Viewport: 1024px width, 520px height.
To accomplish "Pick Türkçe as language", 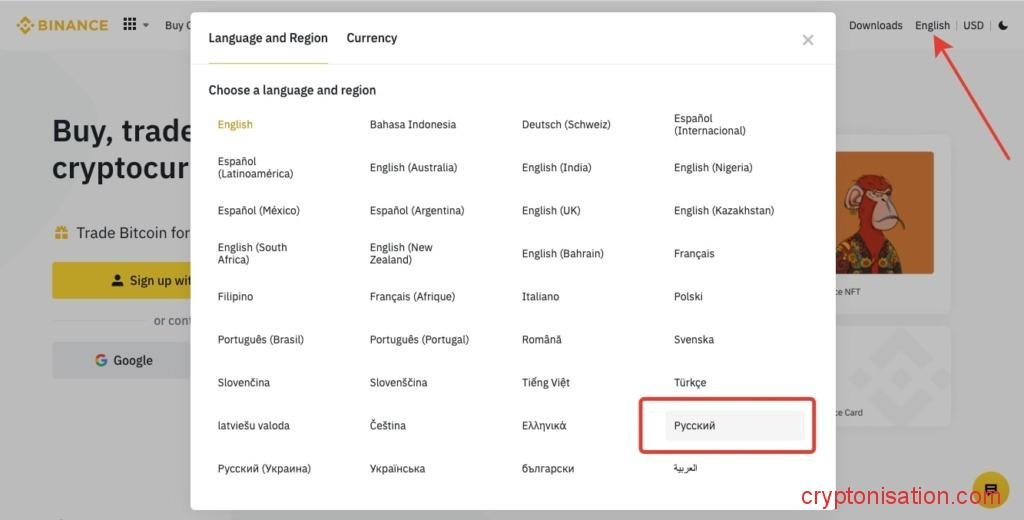I will click(x=690, y=383).
